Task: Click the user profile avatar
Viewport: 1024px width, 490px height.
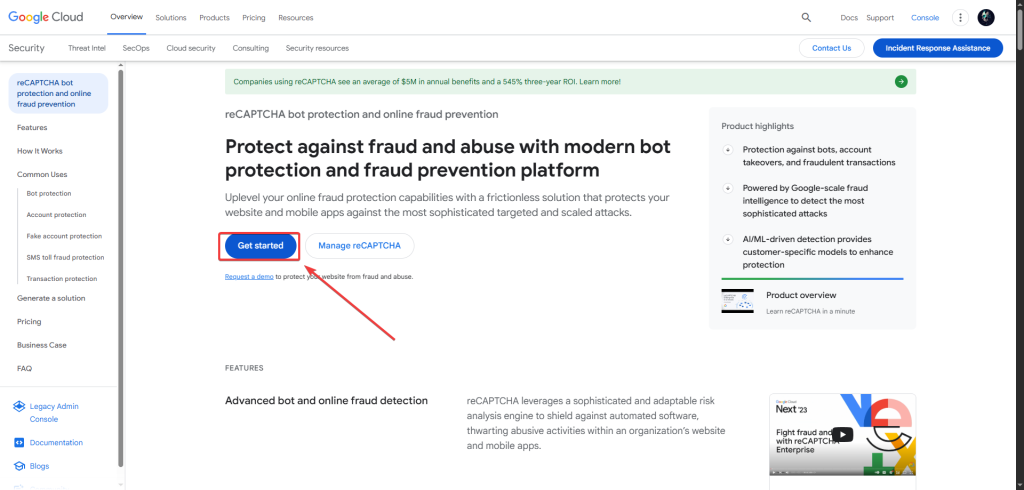Action: [x=986, y=17]
